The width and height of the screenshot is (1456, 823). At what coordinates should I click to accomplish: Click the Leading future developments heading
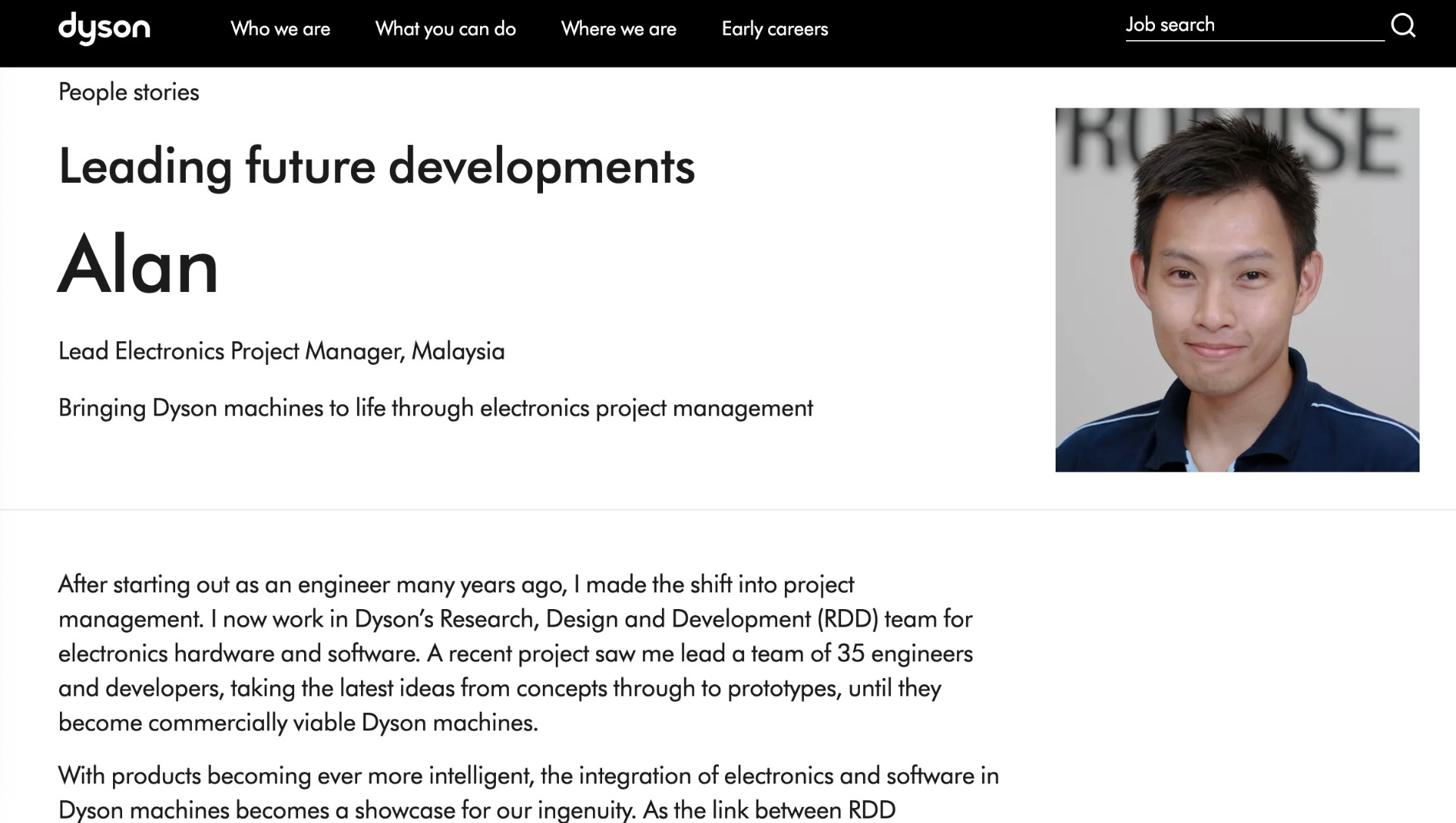(x=376, y=166)
